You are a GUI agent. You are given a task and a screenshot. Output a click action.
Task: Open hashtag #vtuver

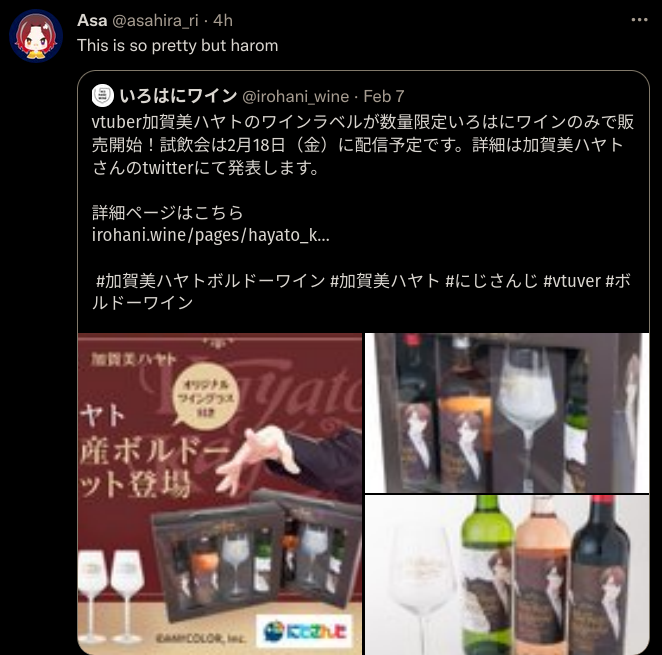(572, 281)
